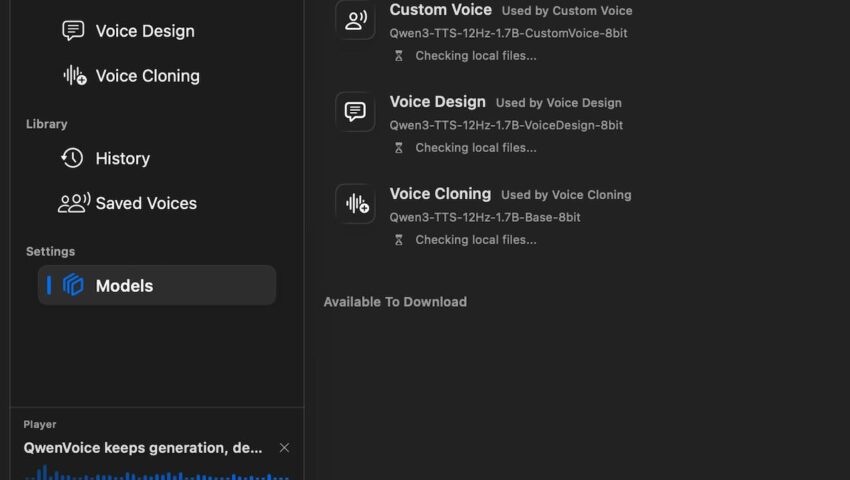Screen dimensions: 850x480
Task: Click the Custom Voice model icon
Action: pyautogui.click(x=355, y=20)
